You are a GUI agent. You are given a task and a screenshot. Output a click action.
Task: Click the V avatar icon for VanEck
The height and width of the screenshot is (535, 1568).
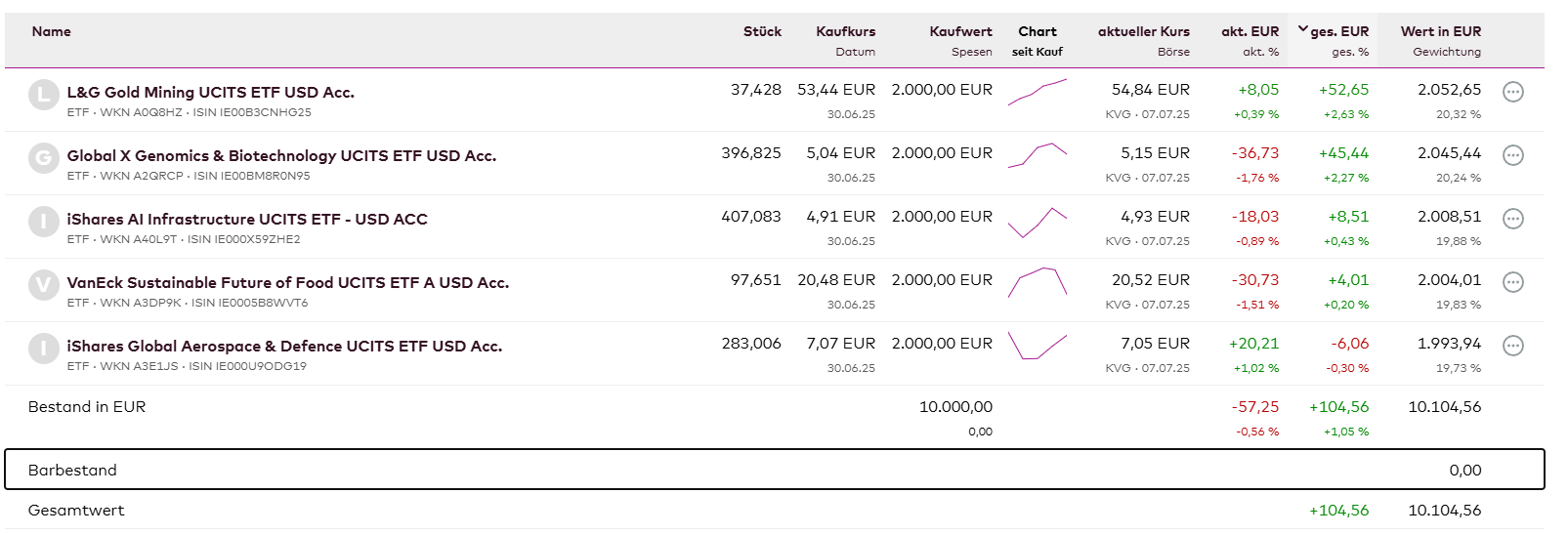tap(44, 285)
